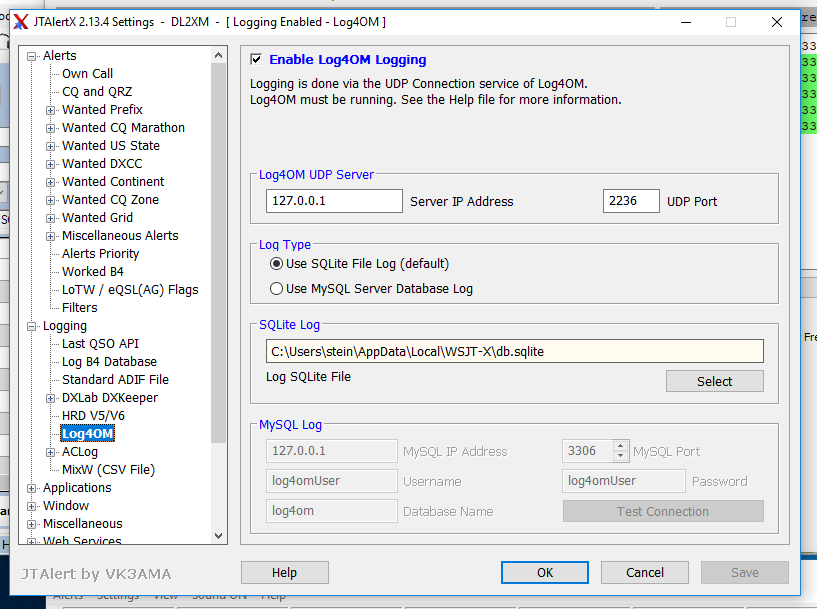Image resolution: width=817 pixels, height=609 pixels.
Task: Expand the Wanted CQ Marathon node
Action: 51,128
